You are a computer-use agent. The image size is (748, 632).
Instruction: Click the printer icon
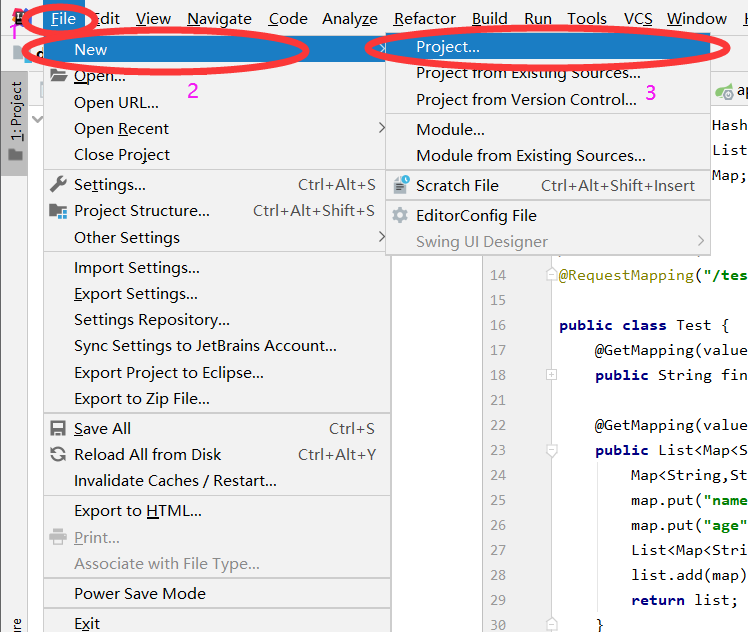pyautogui.click(x=58, y=537)
